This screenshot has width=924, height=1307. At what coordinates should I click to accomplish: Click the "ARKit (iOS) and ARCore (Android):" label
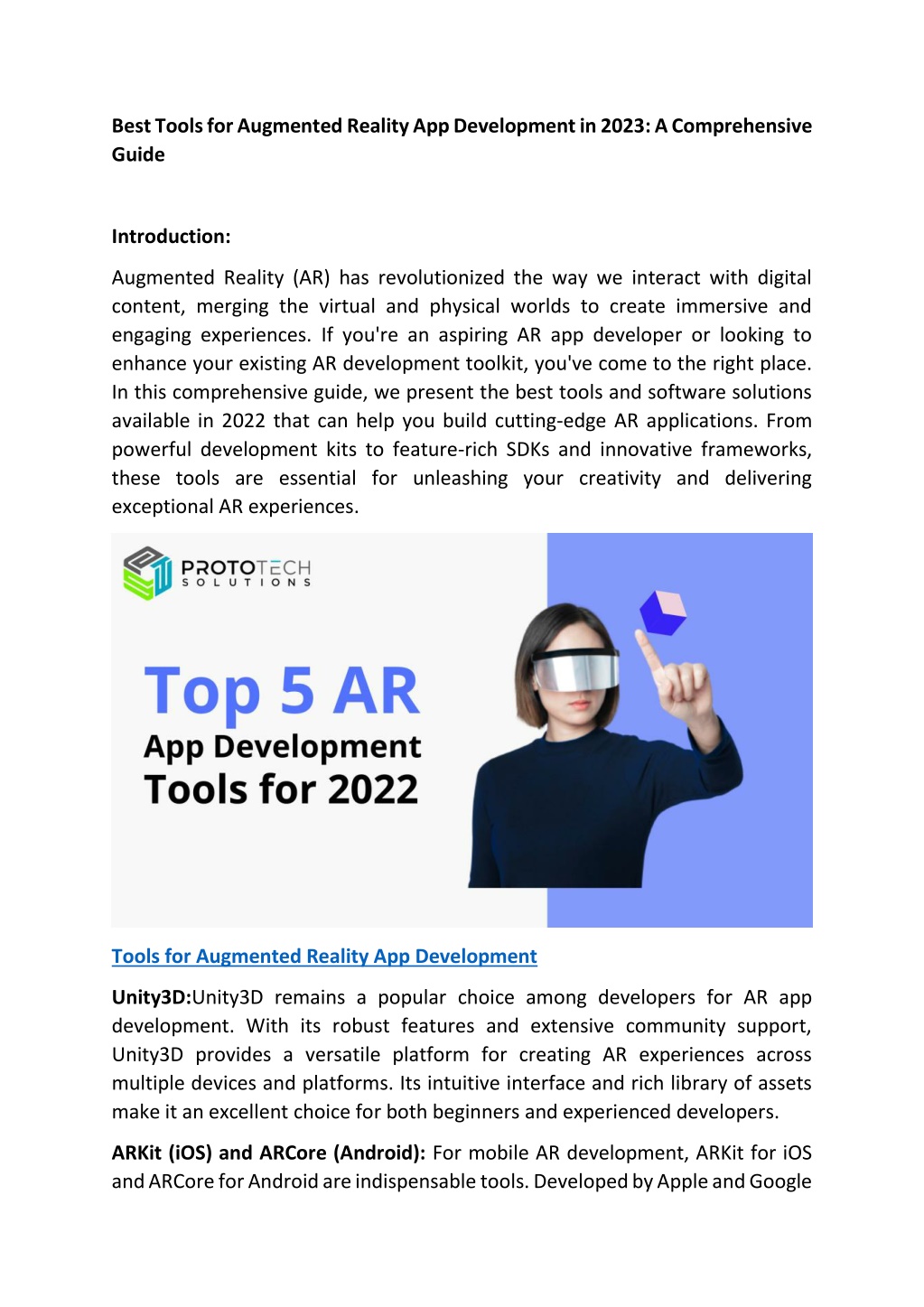(x=268, y=1153)
